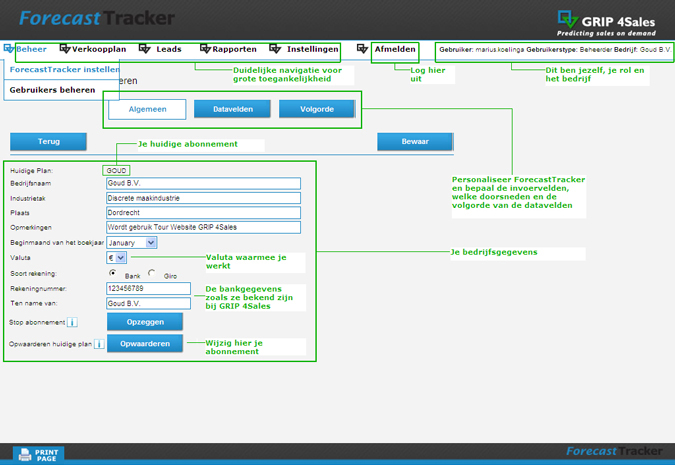Click the icon beside Verkoopplan menu

[x=65, y=49]
